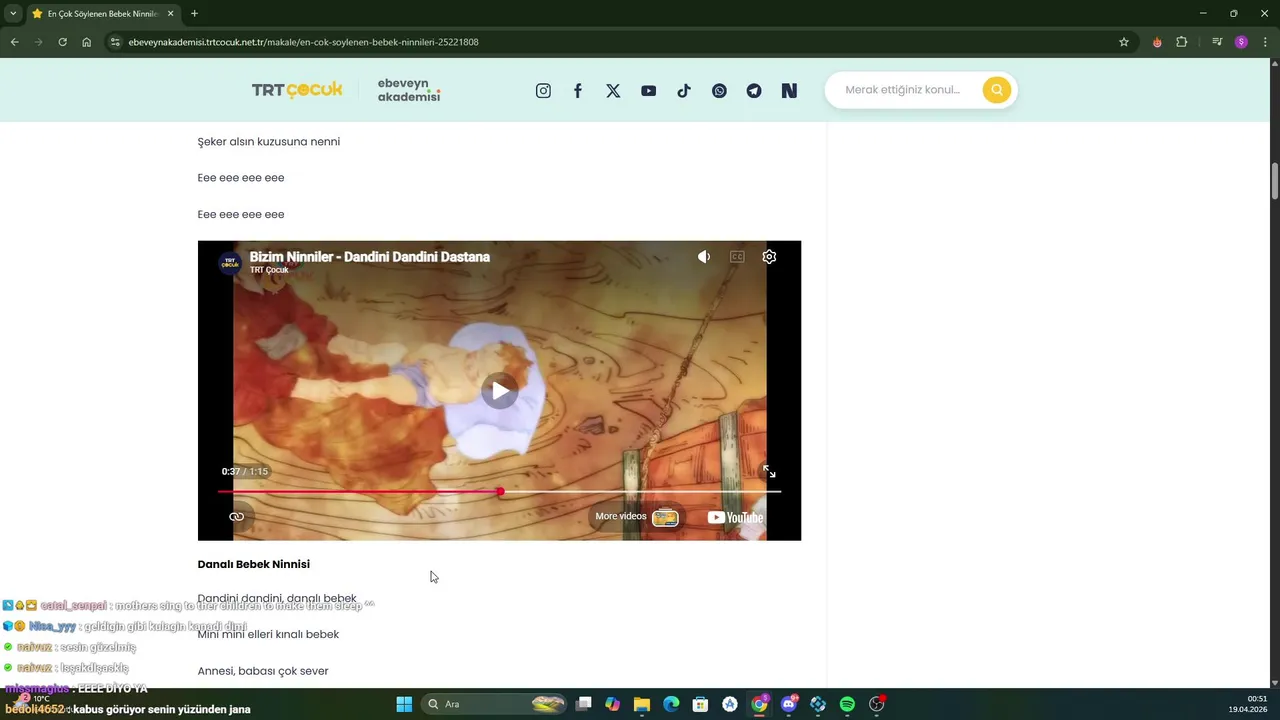The image size is (1280, 720).
Task: Launch Copilot from the taskbar
Action: (x=613, y=704)
